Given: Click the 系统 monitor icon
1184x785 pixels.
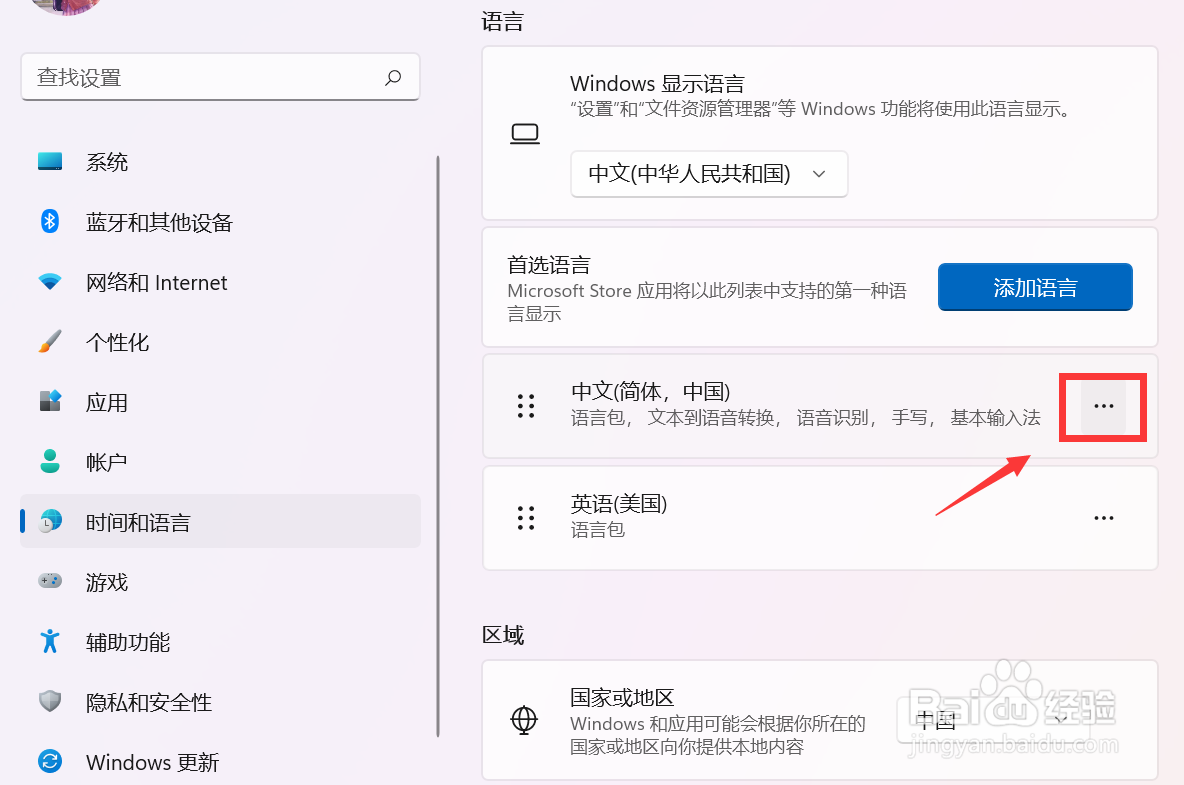Looking at the screenshot, I should 50,162.
